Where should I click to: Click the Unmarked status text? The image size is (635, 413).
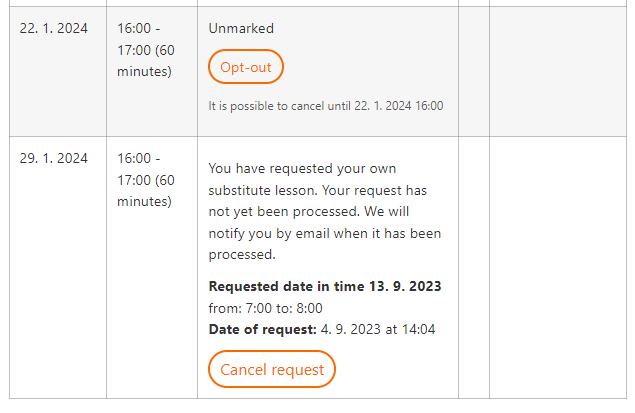coord(241,28)
